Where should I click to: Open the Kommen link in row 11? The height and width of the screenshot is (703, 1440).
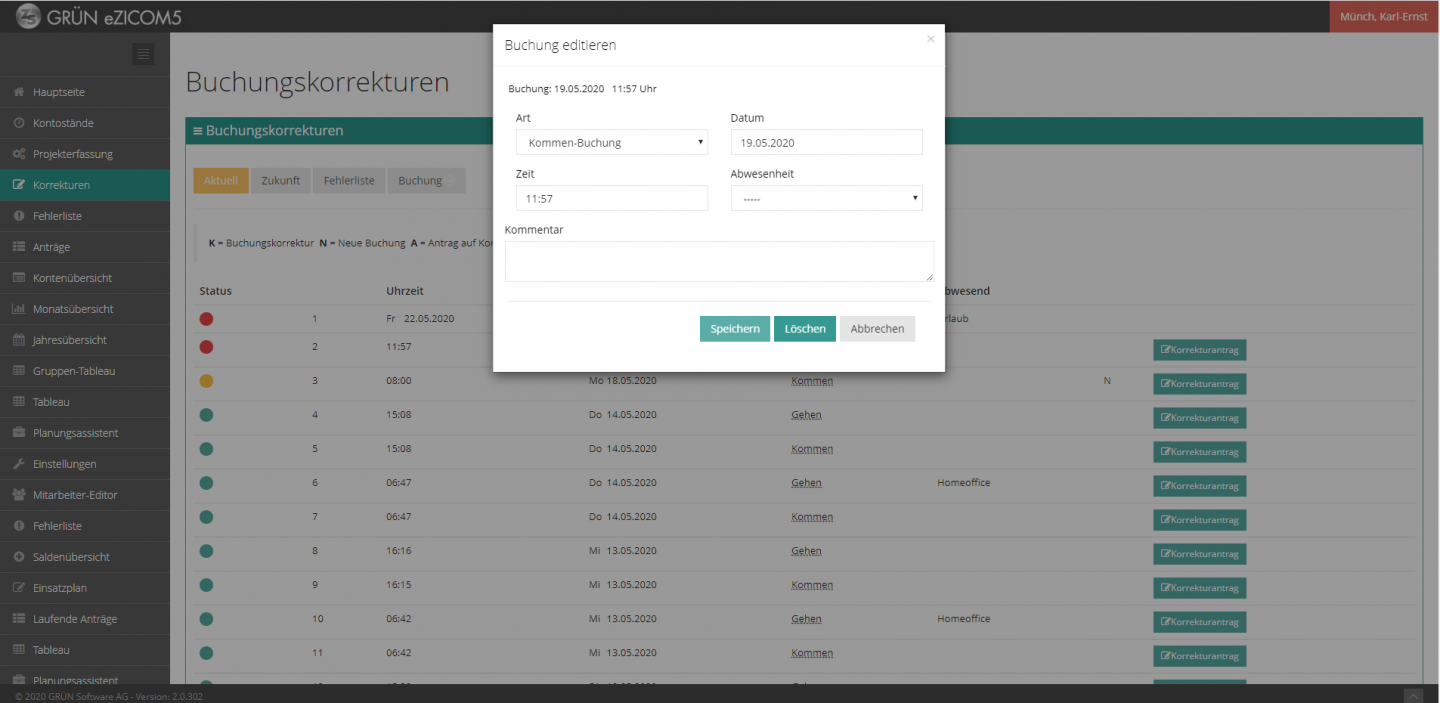811,653
